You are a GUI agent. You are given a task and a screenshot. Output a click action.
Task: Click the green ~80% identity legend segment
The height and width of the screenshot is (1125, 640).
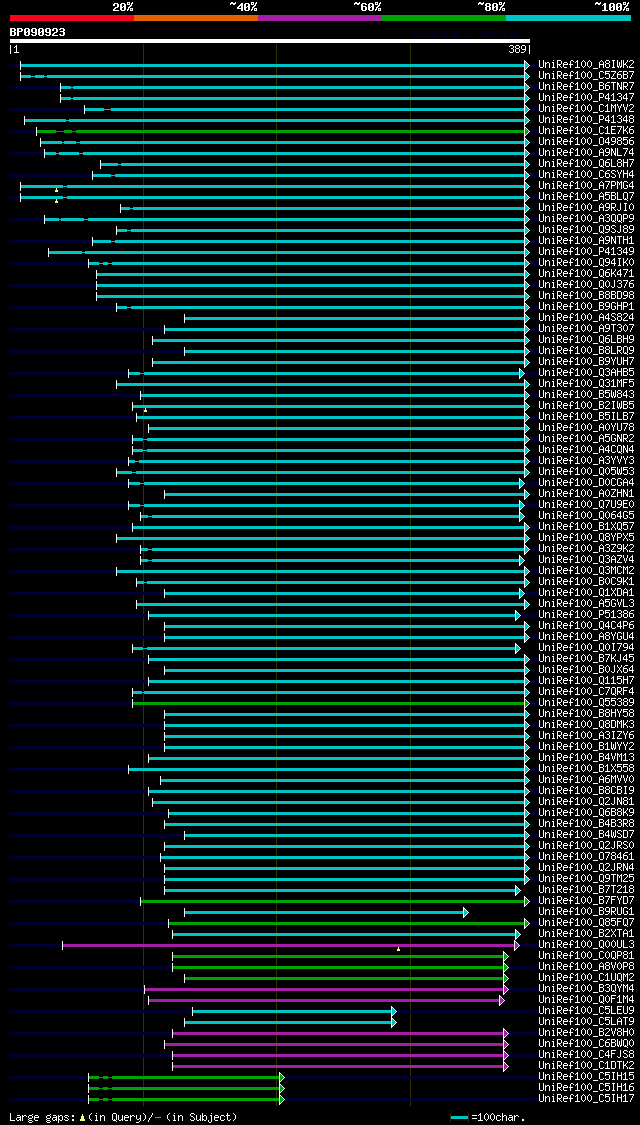pyautogui.click(x=444, y=17)
